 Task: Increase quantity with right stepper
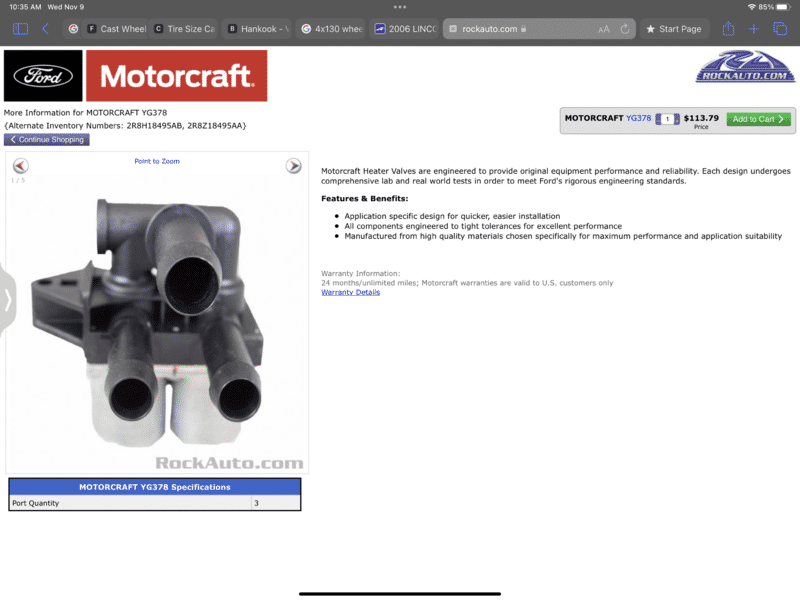click(x=677, y=119)
